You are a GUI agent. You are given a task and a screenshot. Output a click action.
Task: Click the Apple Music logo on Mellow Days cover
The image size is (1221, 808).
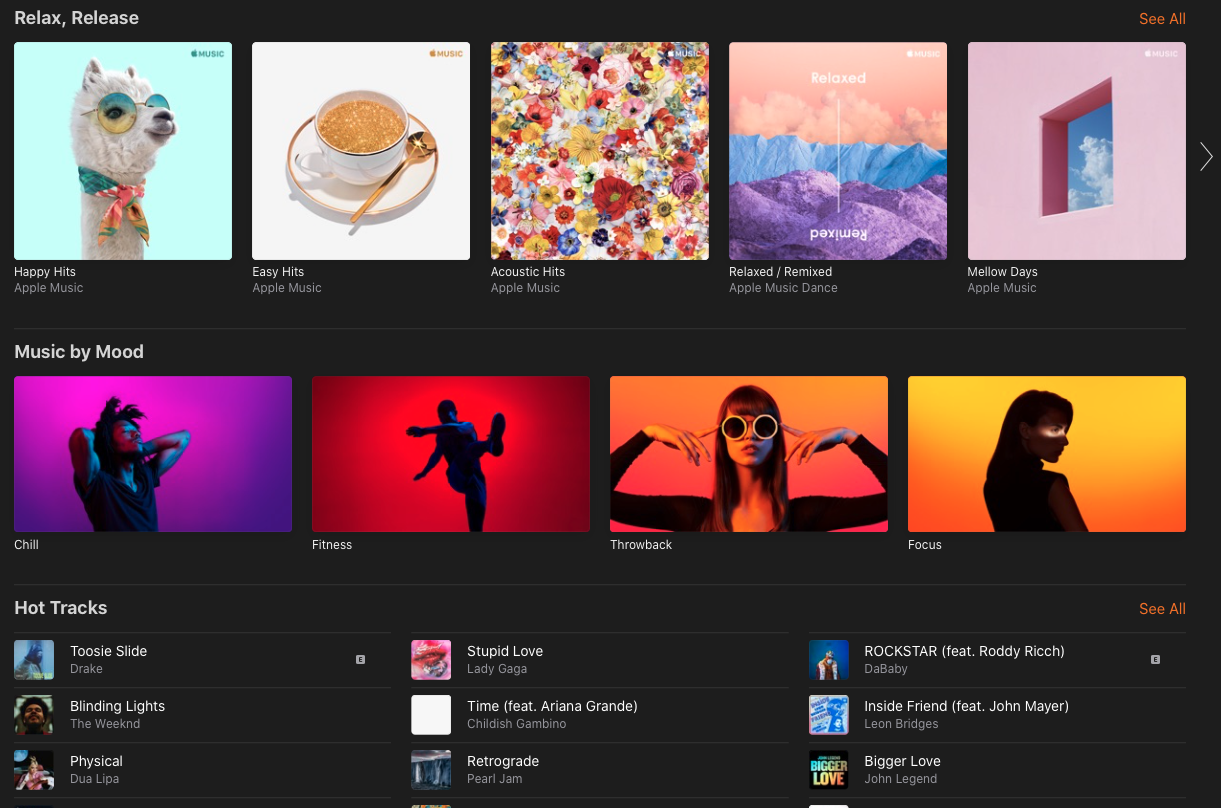pos(1157,54)
